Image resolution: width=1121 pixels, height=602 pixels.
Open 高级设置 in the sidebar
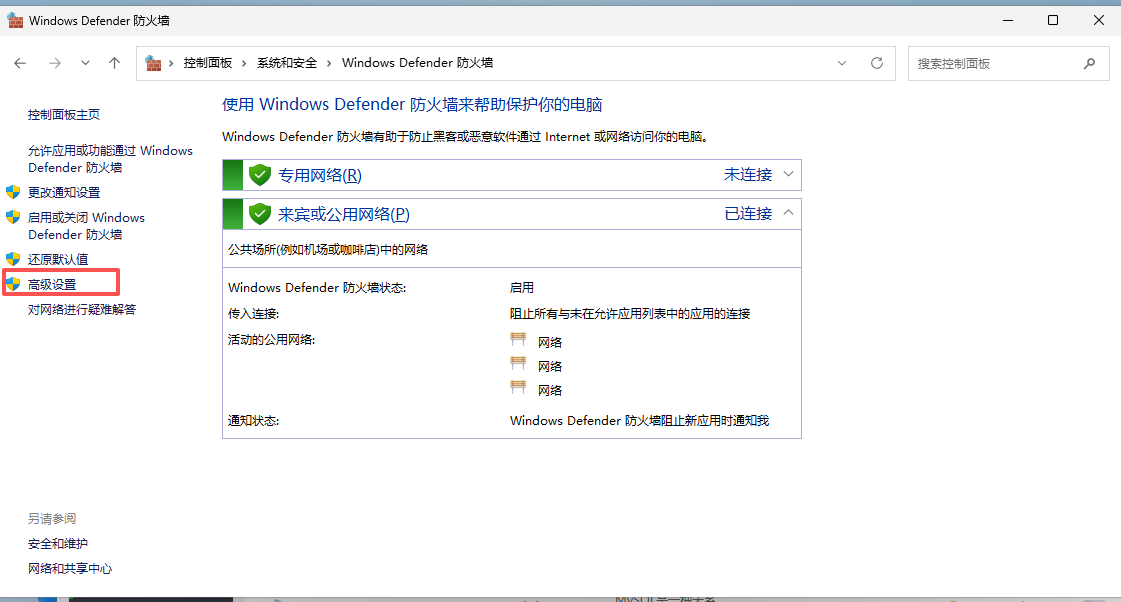coord(51,285)
